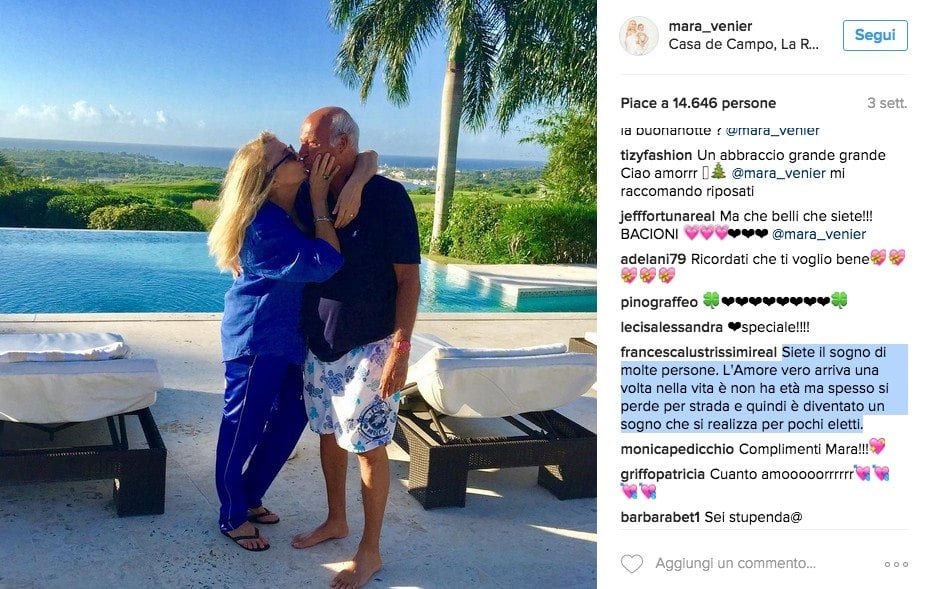Open pinograffeo commenter profile
The width and height of the screenshot is (925, 589).
pos(659,302)
